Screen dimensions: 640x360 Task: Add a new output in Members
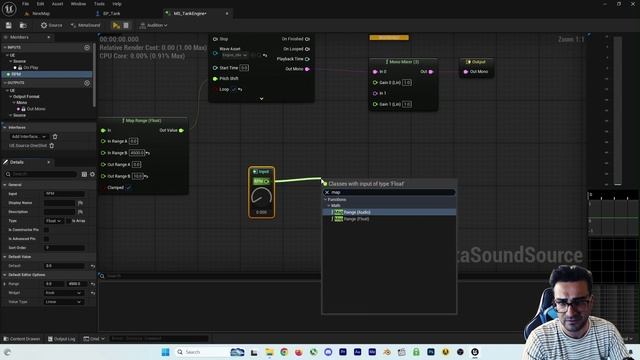coord(87,83)
